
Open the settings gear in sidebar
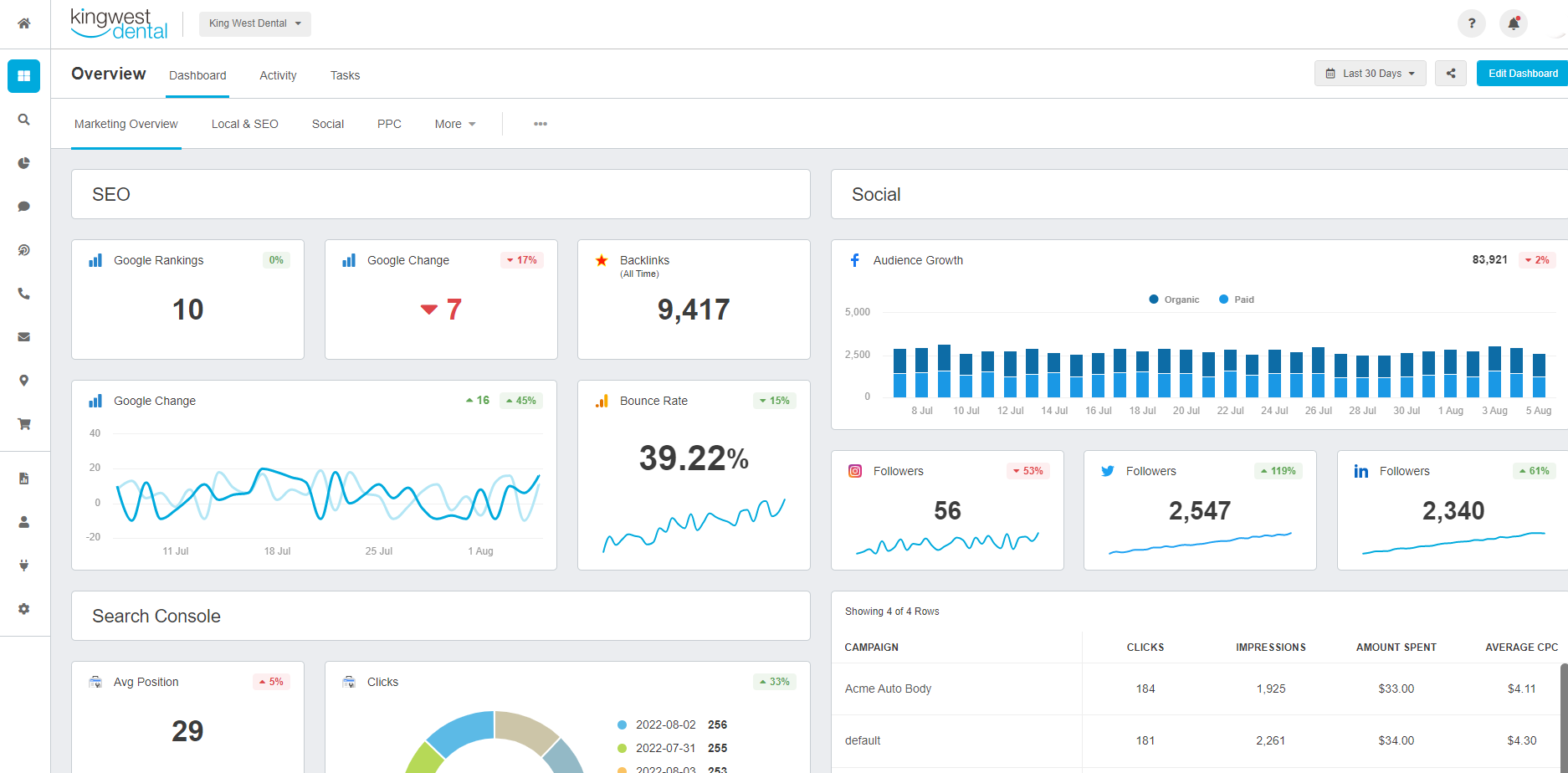point(24,609)
